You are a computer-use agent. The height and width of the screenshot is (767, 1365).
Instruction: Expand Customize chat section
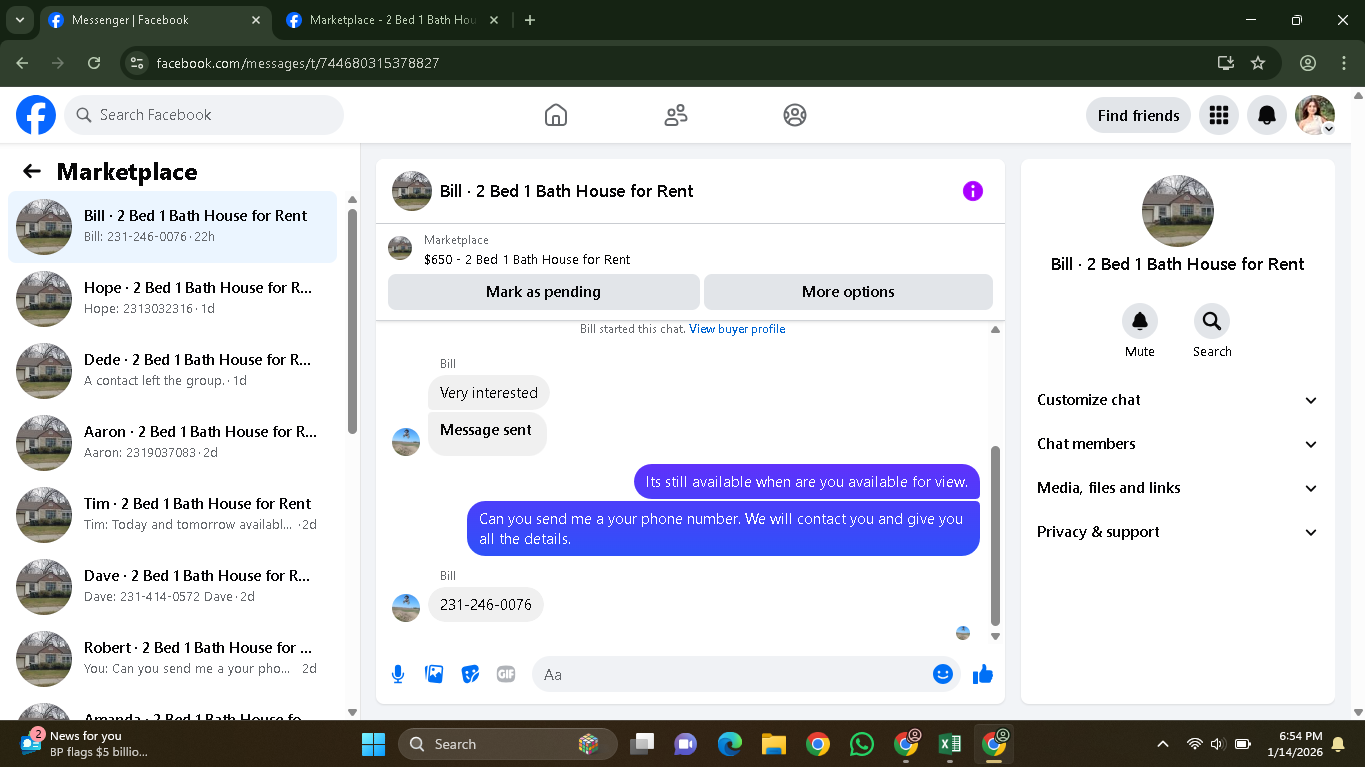(x=1178, y=400)
